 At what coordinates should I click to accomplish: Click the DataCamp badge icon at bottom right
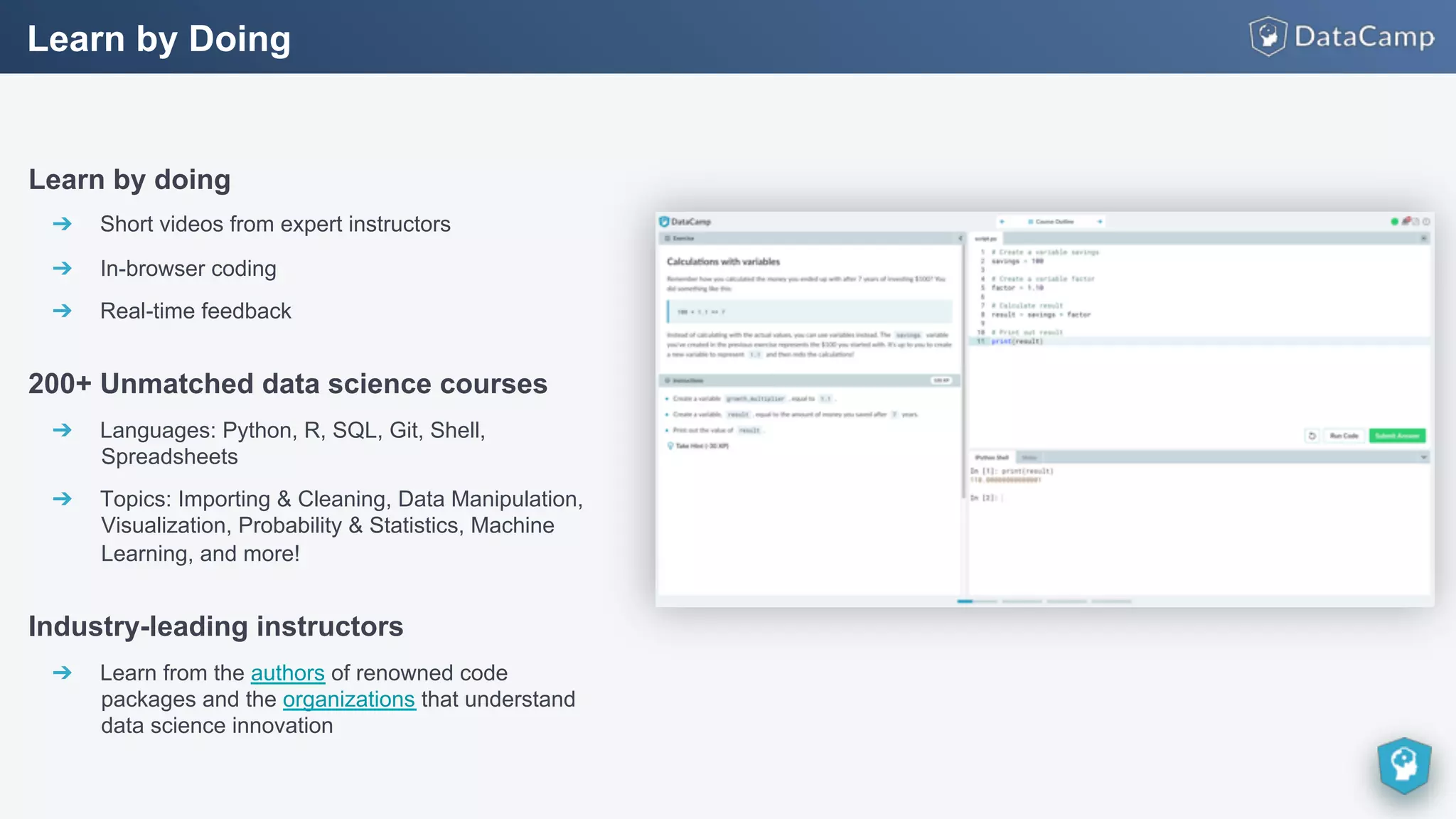[1404, 766]
